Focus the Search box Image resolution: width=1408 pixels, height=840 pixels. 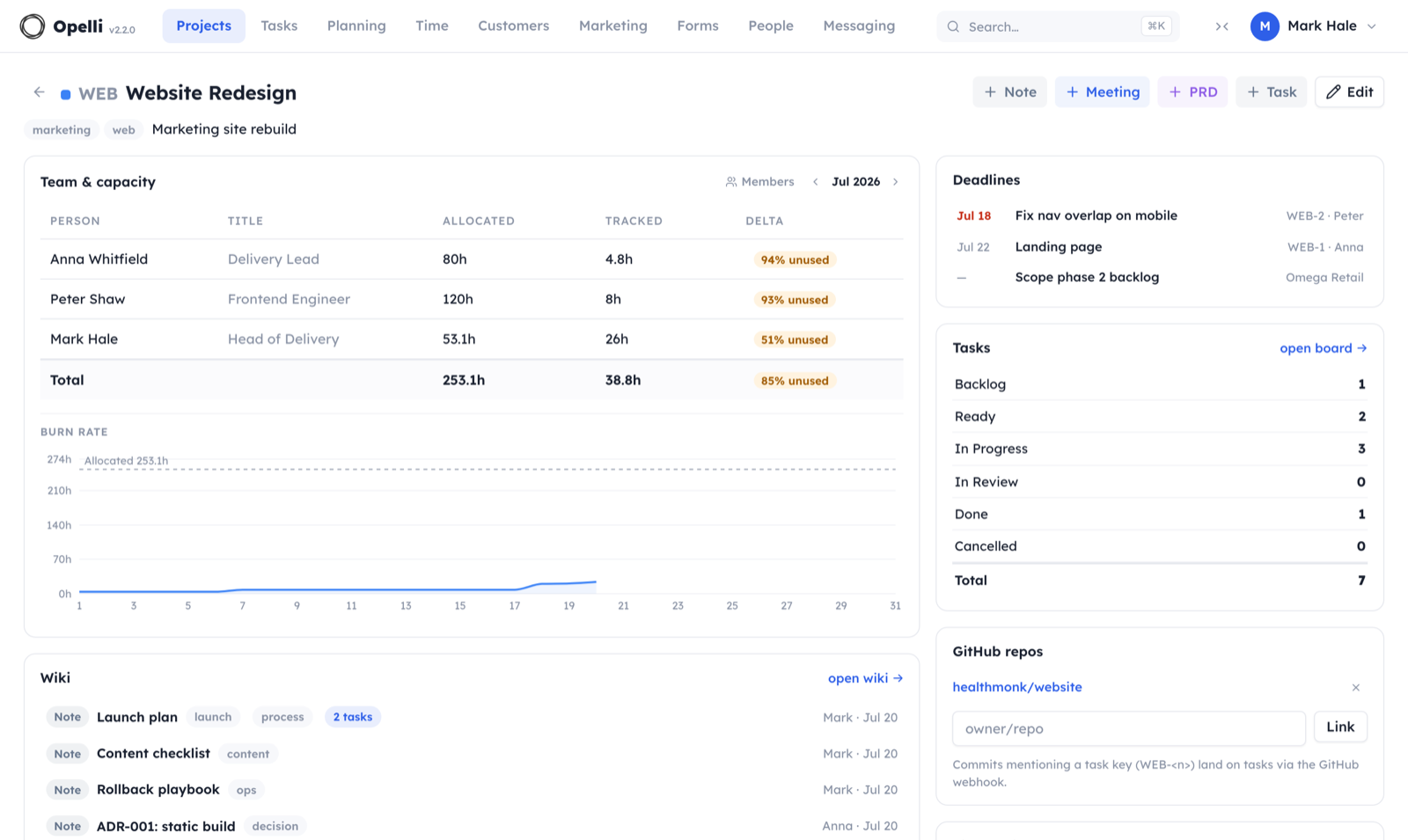coord(1058,26)
